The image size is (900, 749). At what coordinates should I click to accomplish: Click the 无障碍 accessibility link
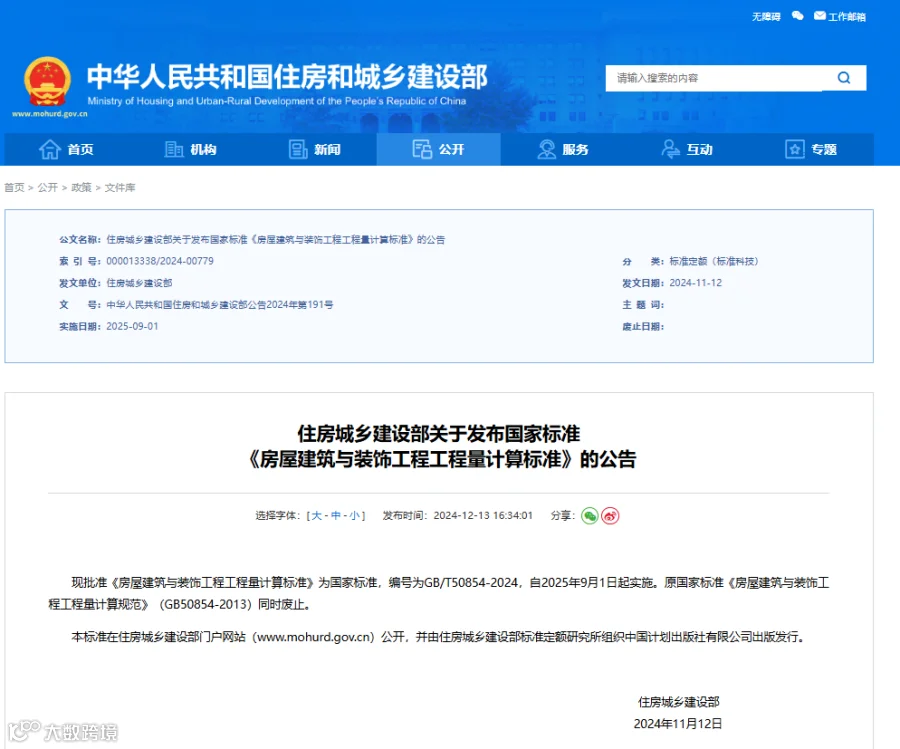tap(766, 17)
